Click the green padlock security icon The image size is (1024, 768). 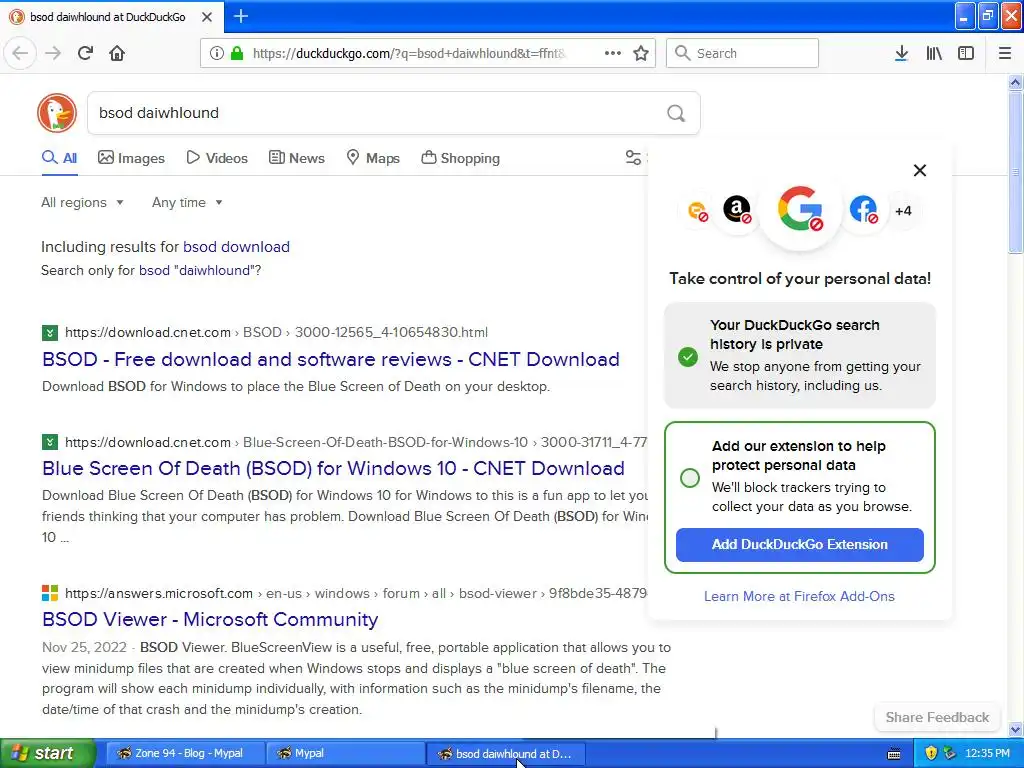237,53
